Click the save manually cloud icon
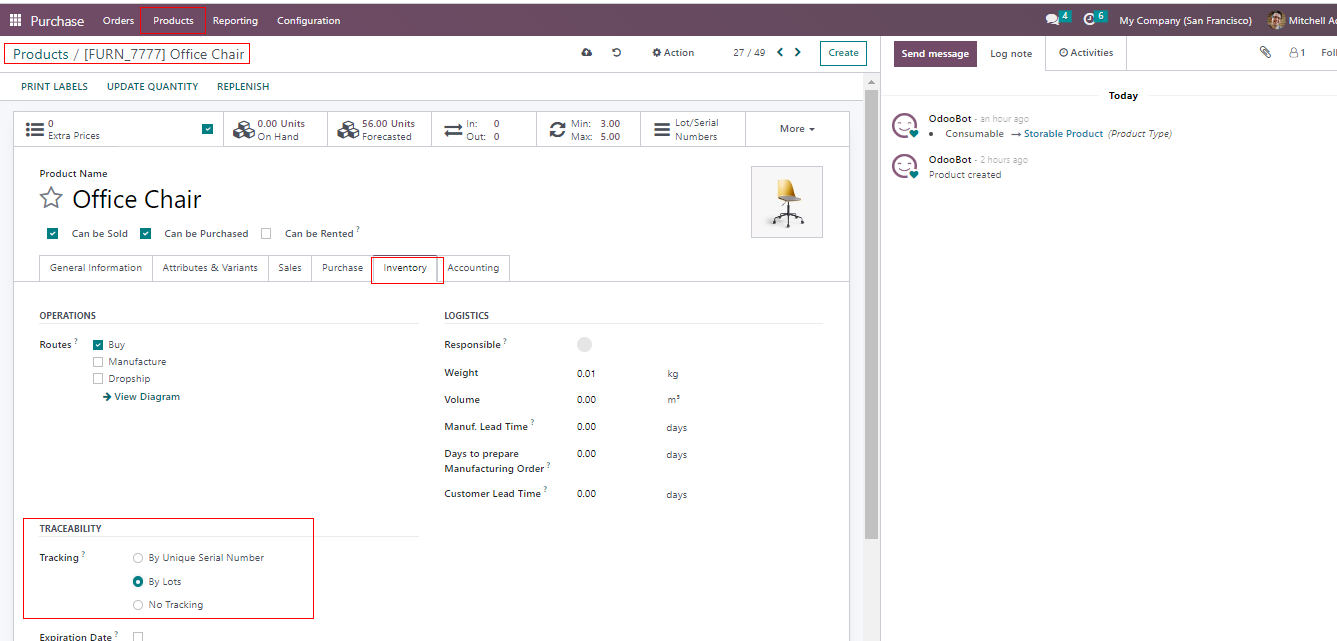The image size is (1337, 641). point(586,53)
